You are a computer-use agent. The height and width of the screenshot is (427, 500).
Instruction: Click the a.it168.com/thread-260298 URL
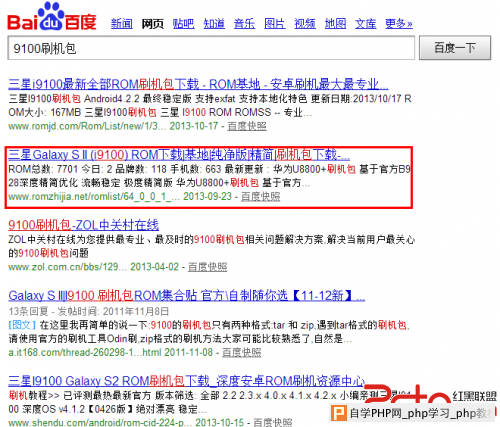point(85,353)
